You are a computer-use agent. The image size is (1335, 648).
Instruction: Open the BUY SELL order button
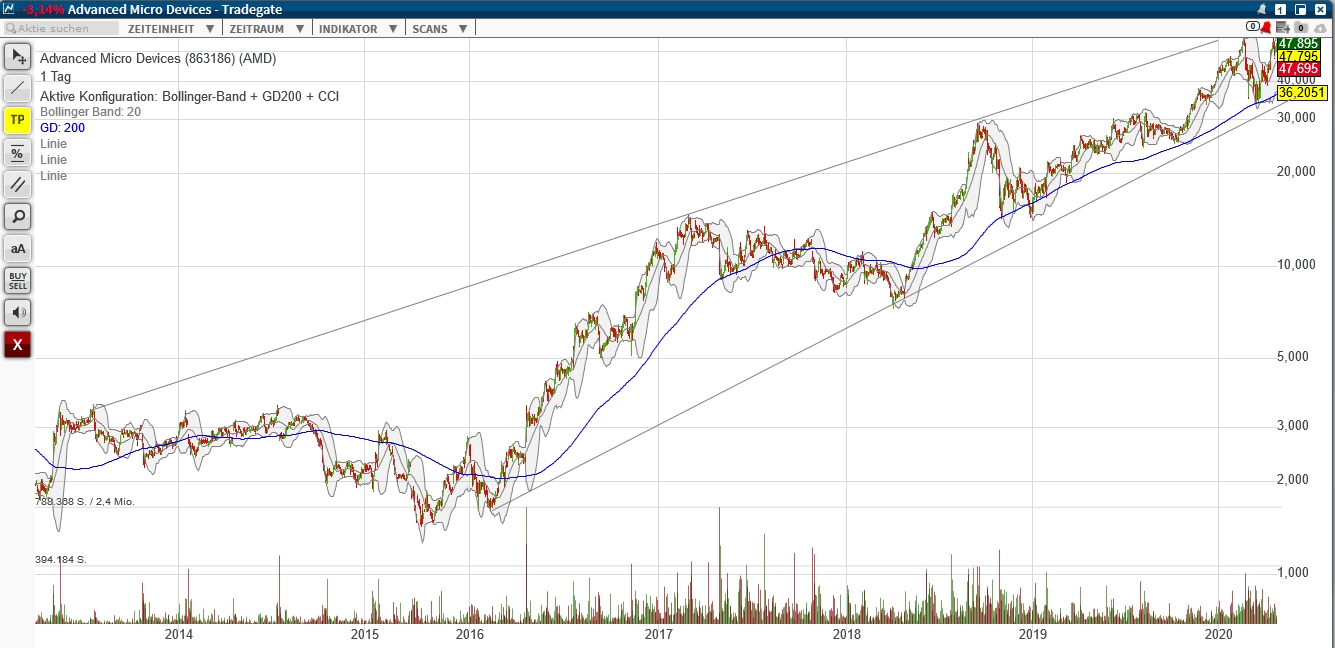coord(18,281)
